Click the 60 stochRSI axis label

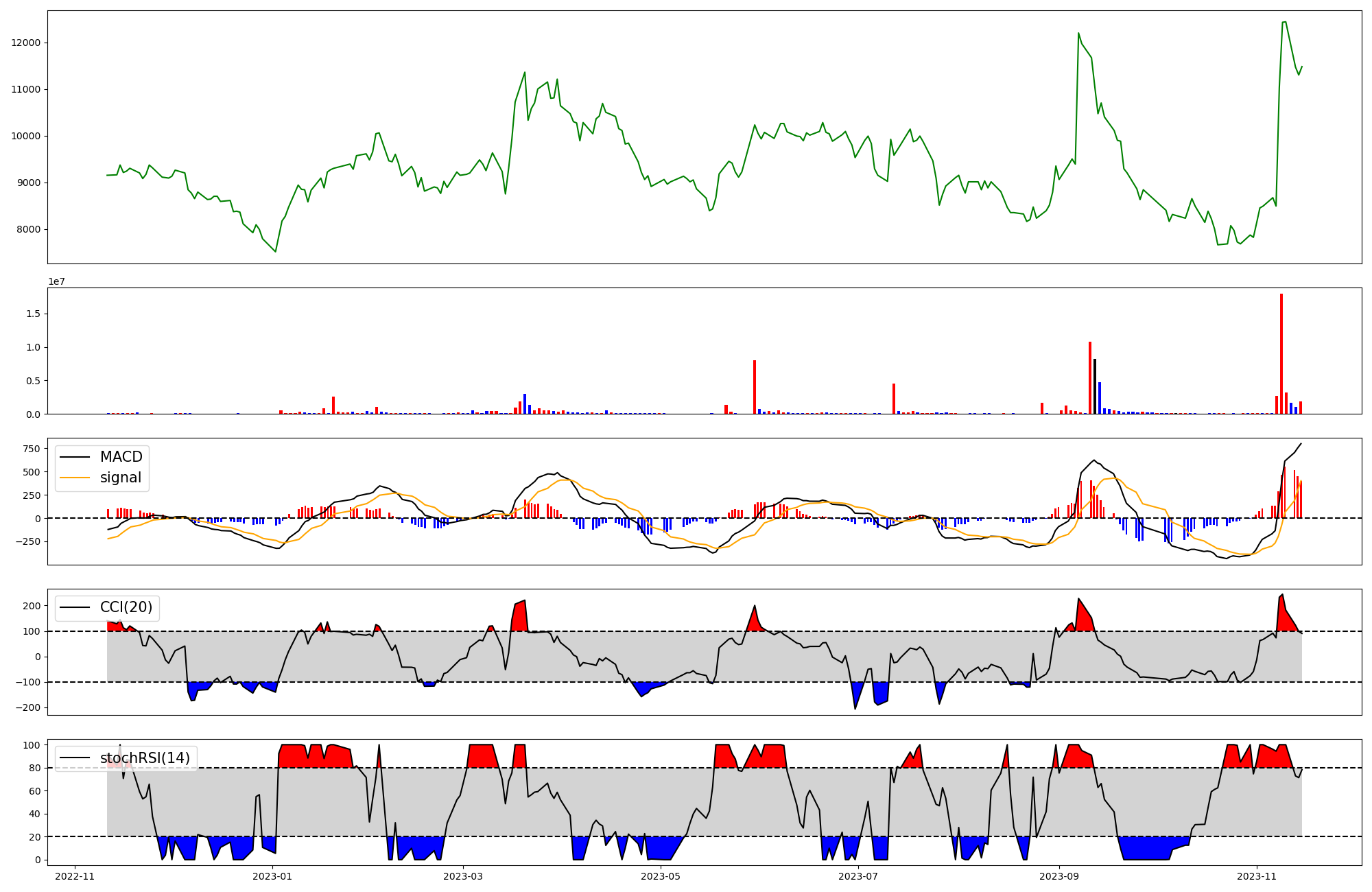point(34,791)
